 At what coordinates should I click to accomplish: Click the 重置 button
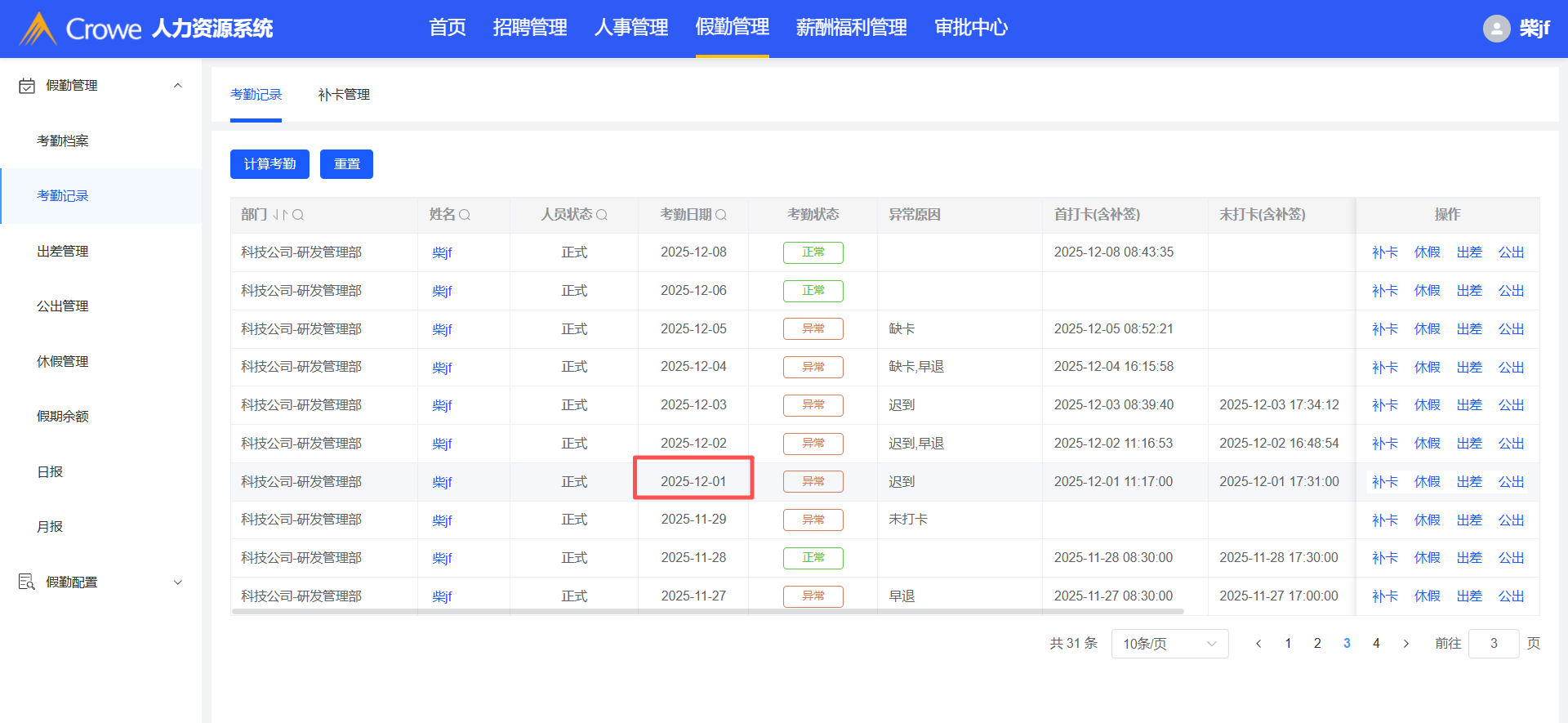pyautogui.click(x=346, y=164)
